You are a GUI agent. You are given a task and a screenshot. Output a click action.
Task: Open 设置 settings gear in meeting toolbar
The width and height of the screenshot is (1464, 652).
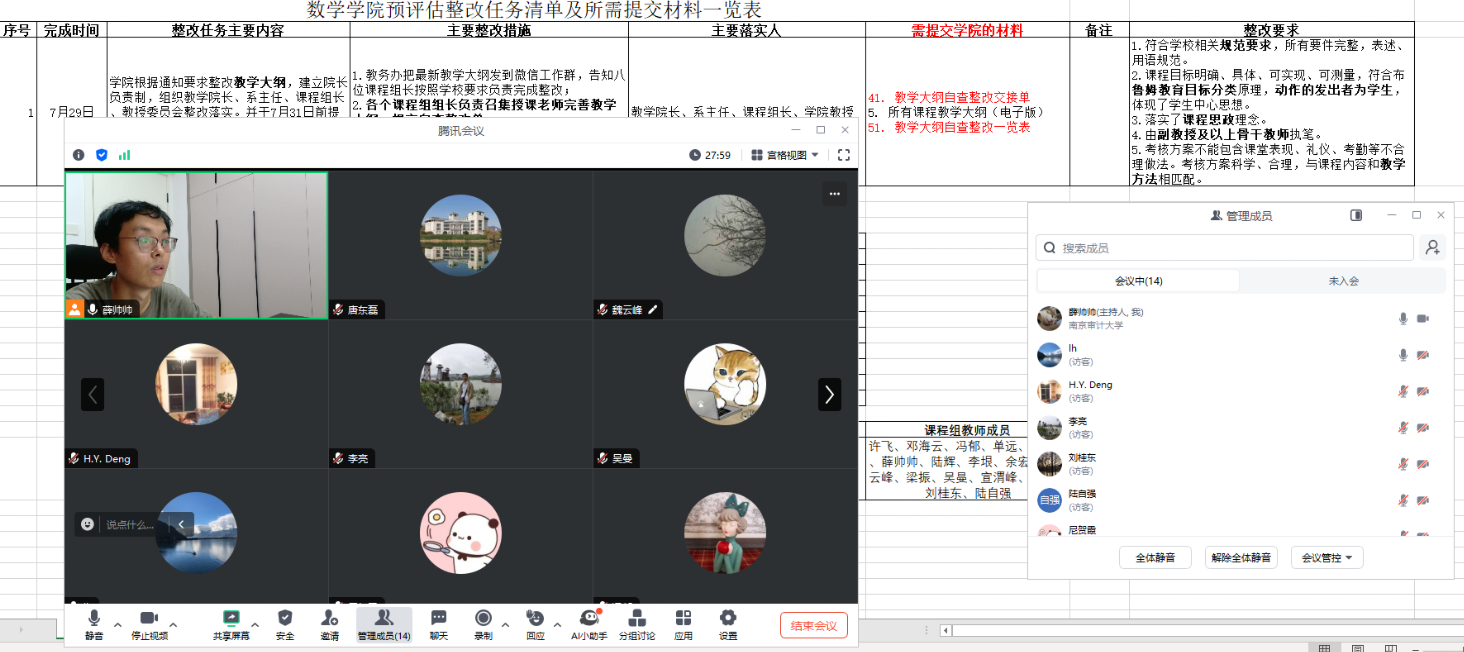tap(728, 619)
